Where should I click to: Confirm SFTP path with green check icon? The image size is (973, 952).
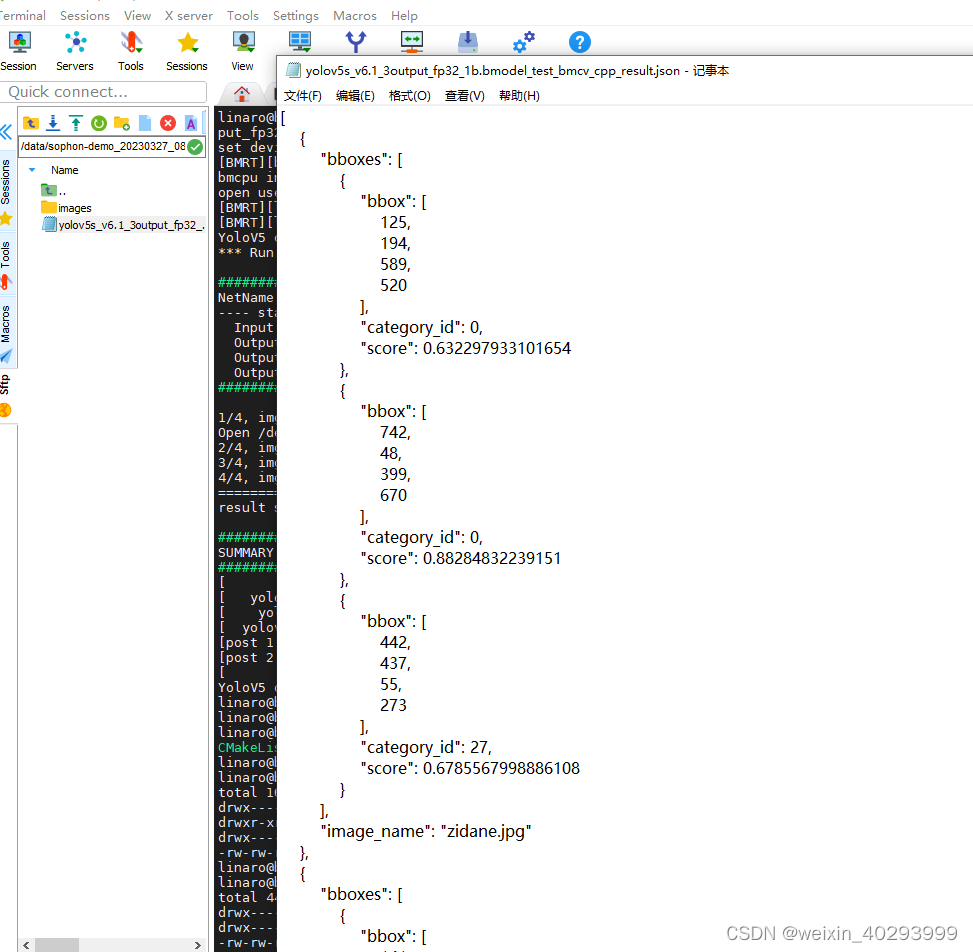195,146
